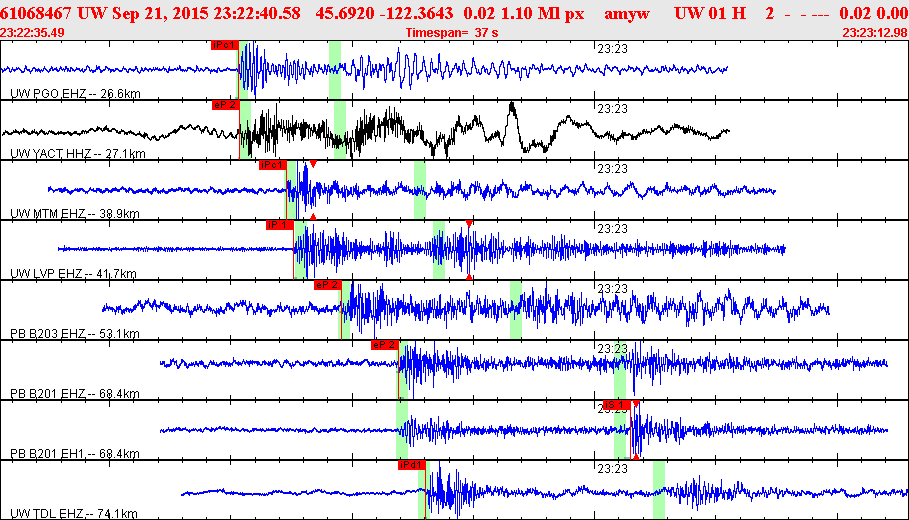This screenshot has width=909, height=520.
Task: Click the green predicted S band on PGO trace
Action: coord(334,70)
